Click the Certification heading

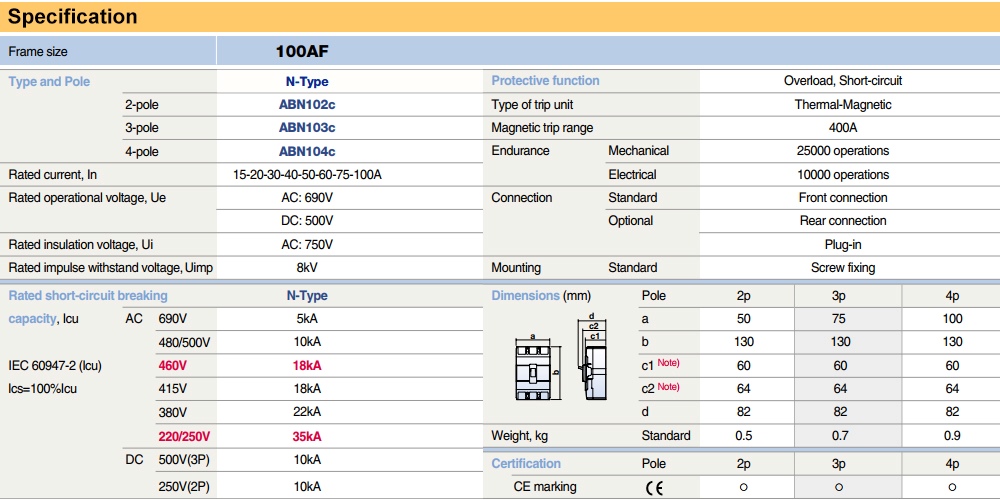526,464
